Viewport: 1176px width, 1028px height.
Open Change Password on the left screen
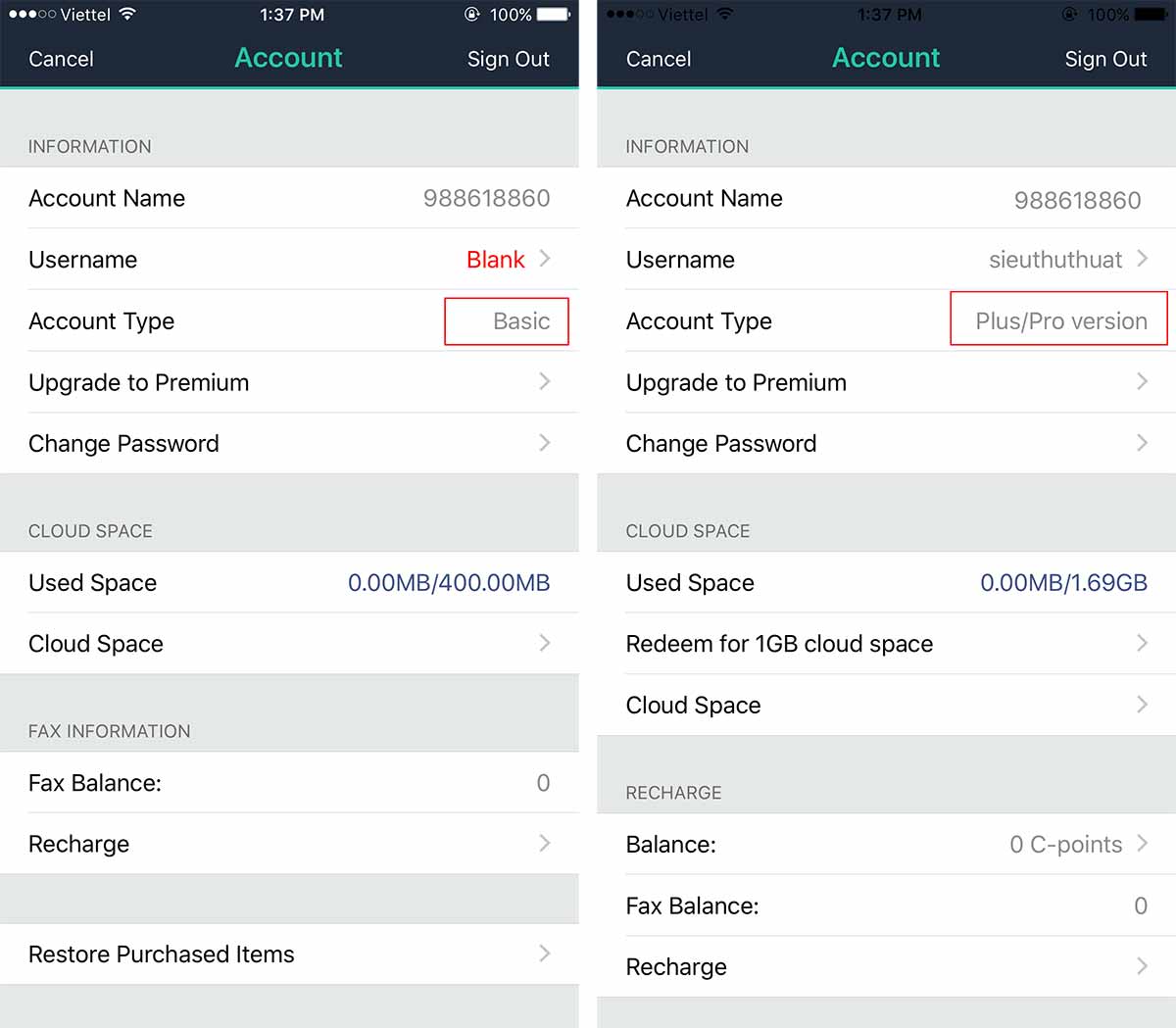tap(289, 443)
